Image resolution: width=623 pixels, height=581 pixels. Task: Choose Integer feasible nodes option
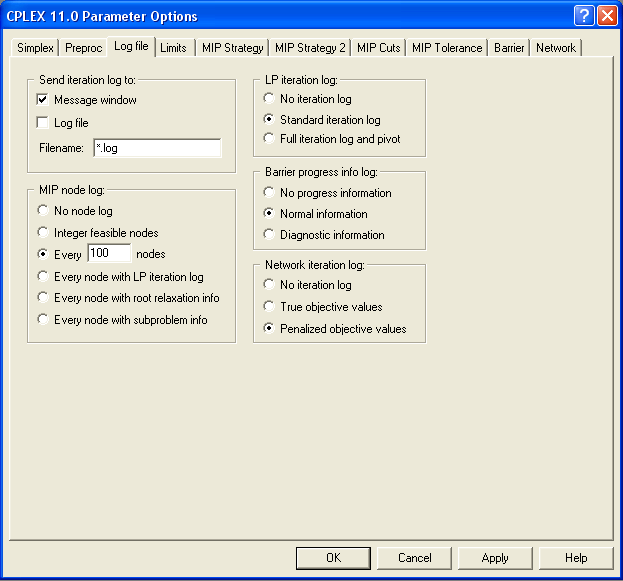click(43, 232)
